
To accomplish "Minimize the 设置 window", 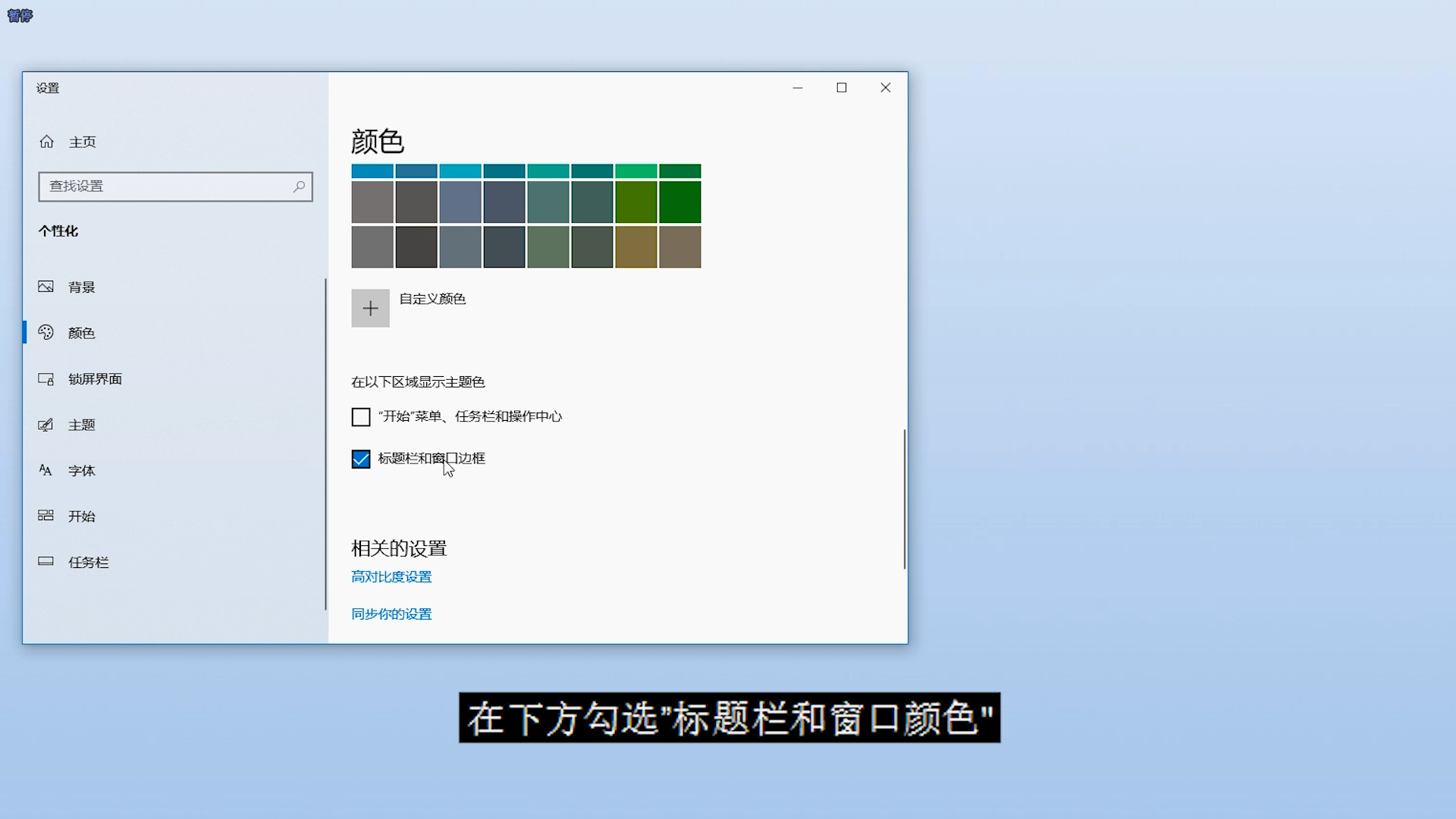I will [x=798, y=88].
